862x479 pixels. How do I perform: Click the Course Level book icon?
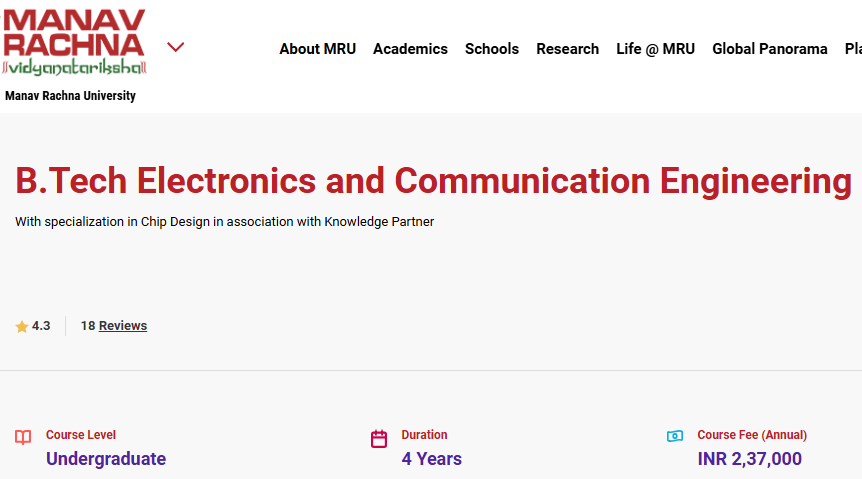[23, 438]
